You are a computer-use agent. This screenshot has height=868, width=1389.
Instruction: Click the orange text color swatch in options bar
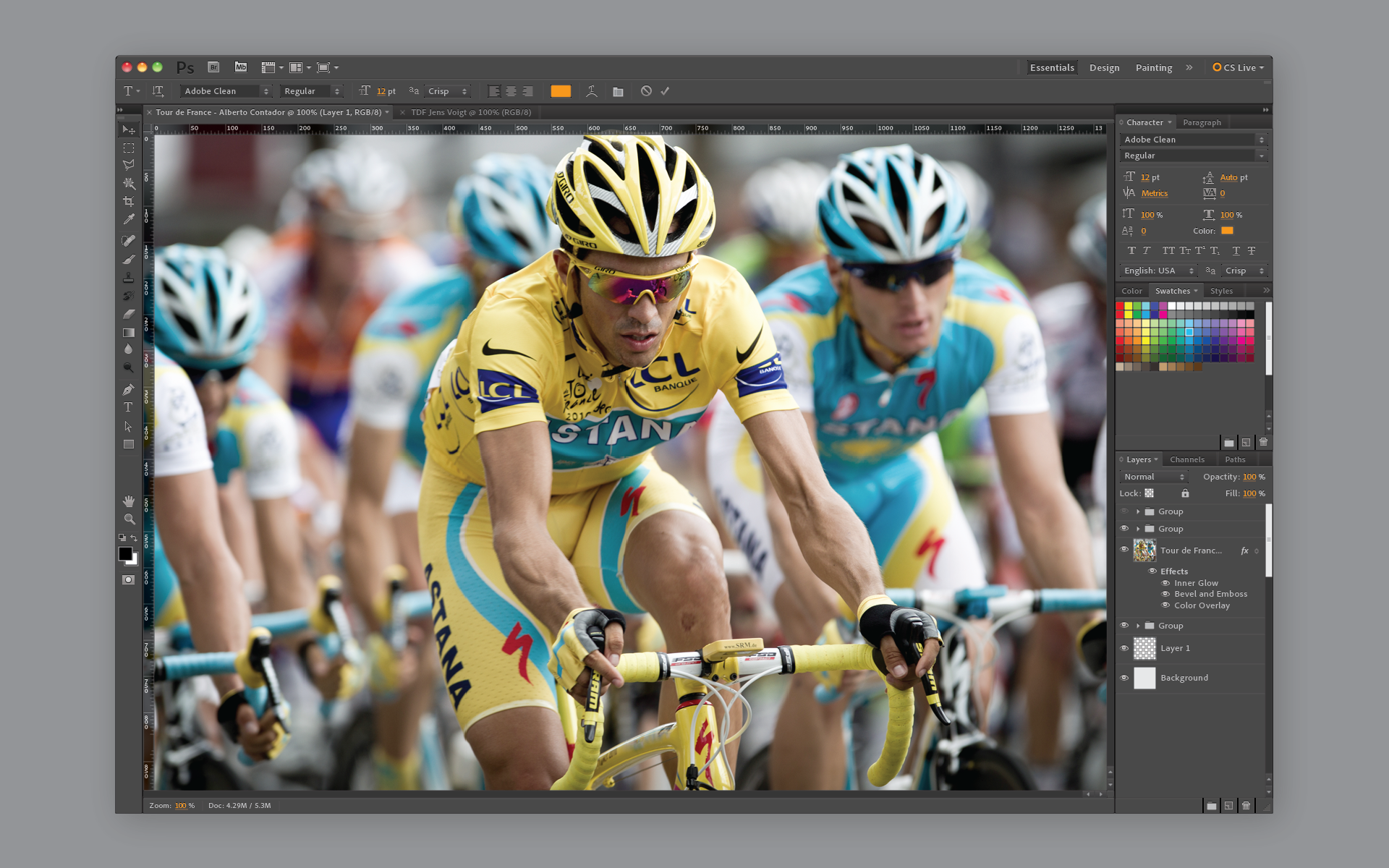tap(561, 91)
